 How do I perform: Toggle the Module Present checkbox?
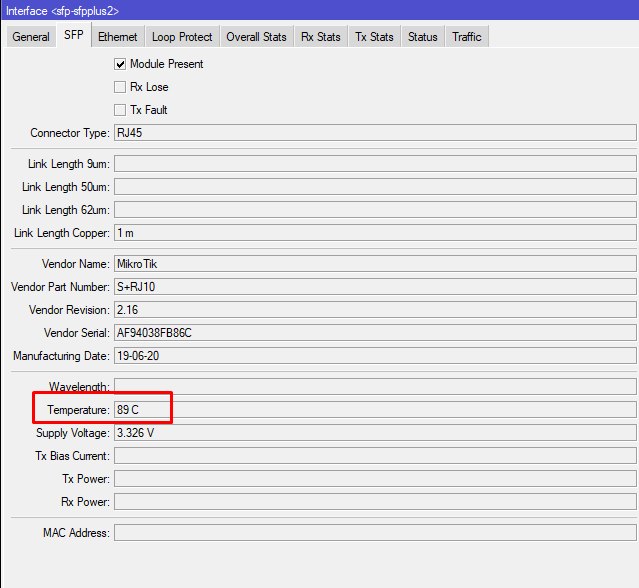[120, 64]
